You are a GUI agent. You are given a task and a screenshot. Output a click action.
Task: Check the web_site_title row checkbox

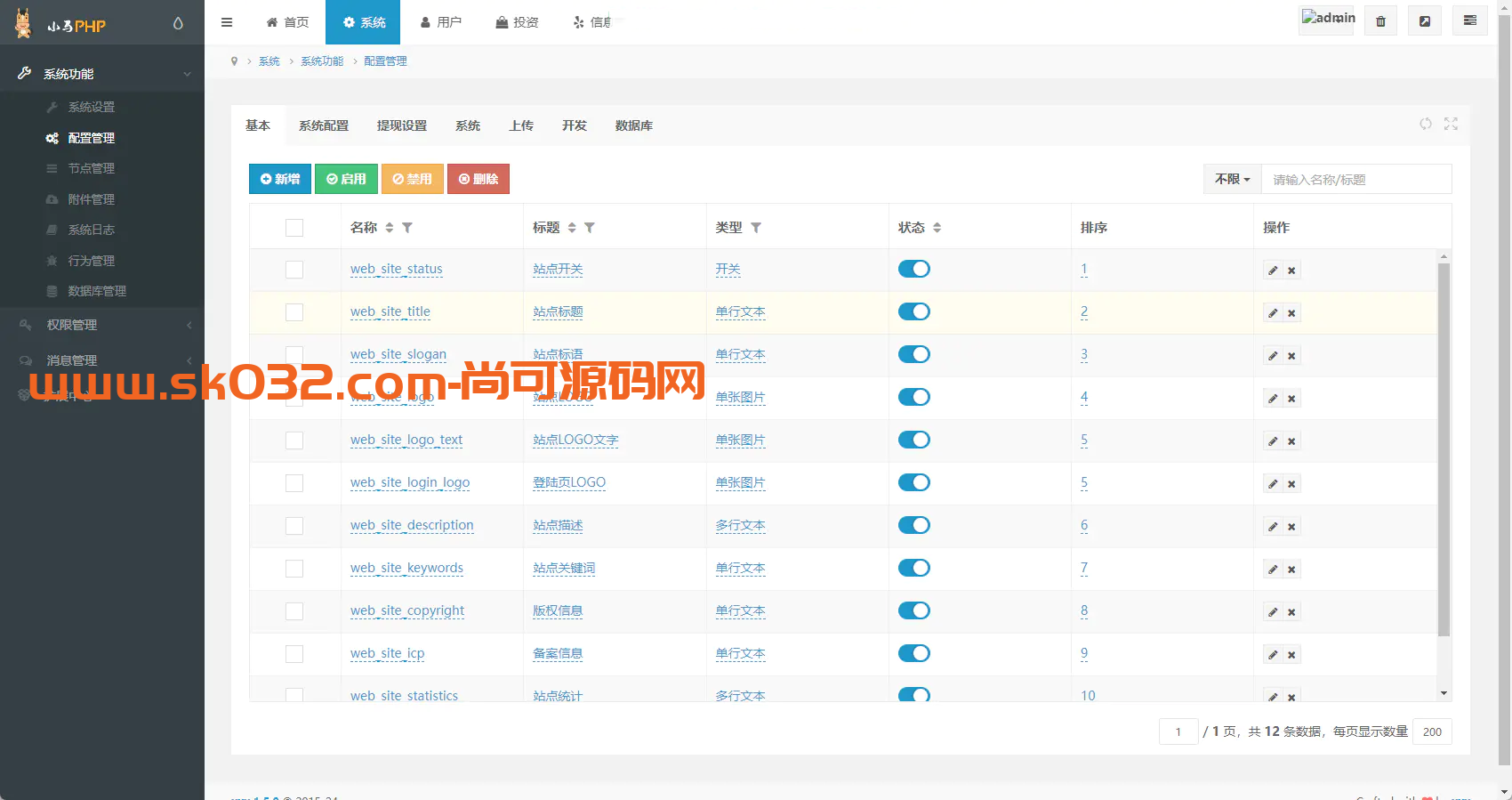294,312
